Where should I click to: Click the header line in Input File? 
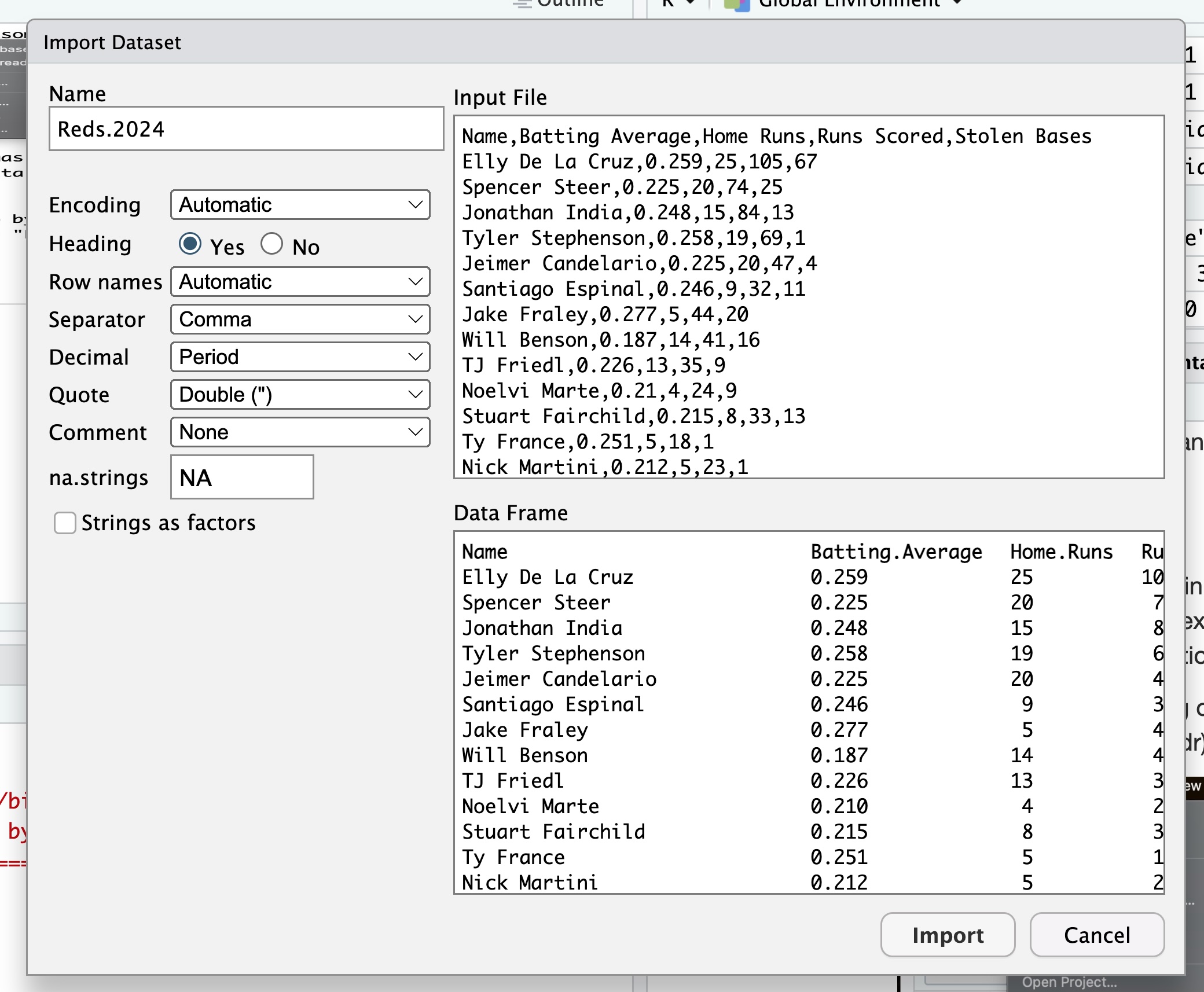tap(776, 137)
